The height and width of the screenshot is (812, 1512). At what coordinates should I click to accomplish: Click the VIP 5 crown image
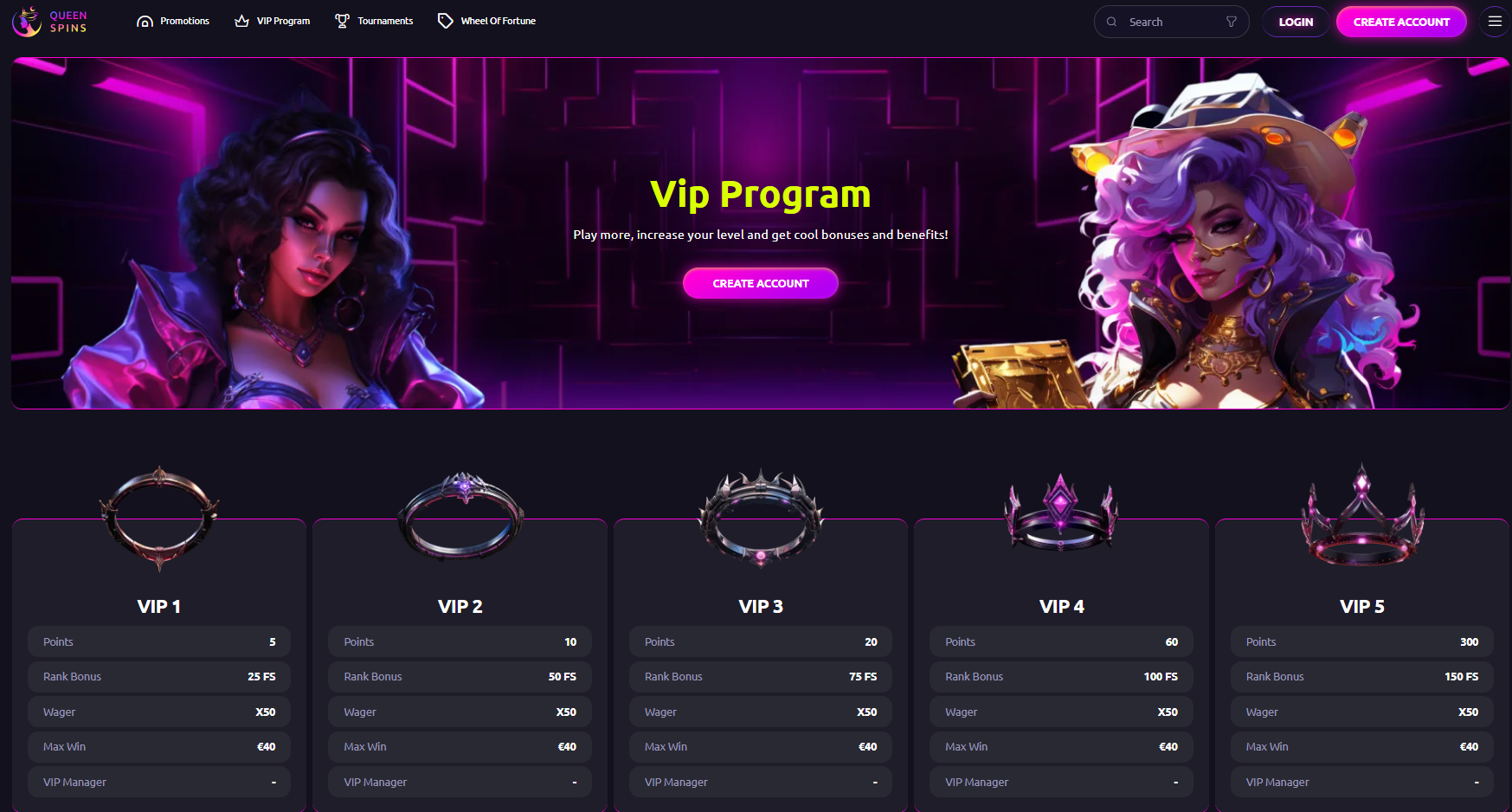1362,515
